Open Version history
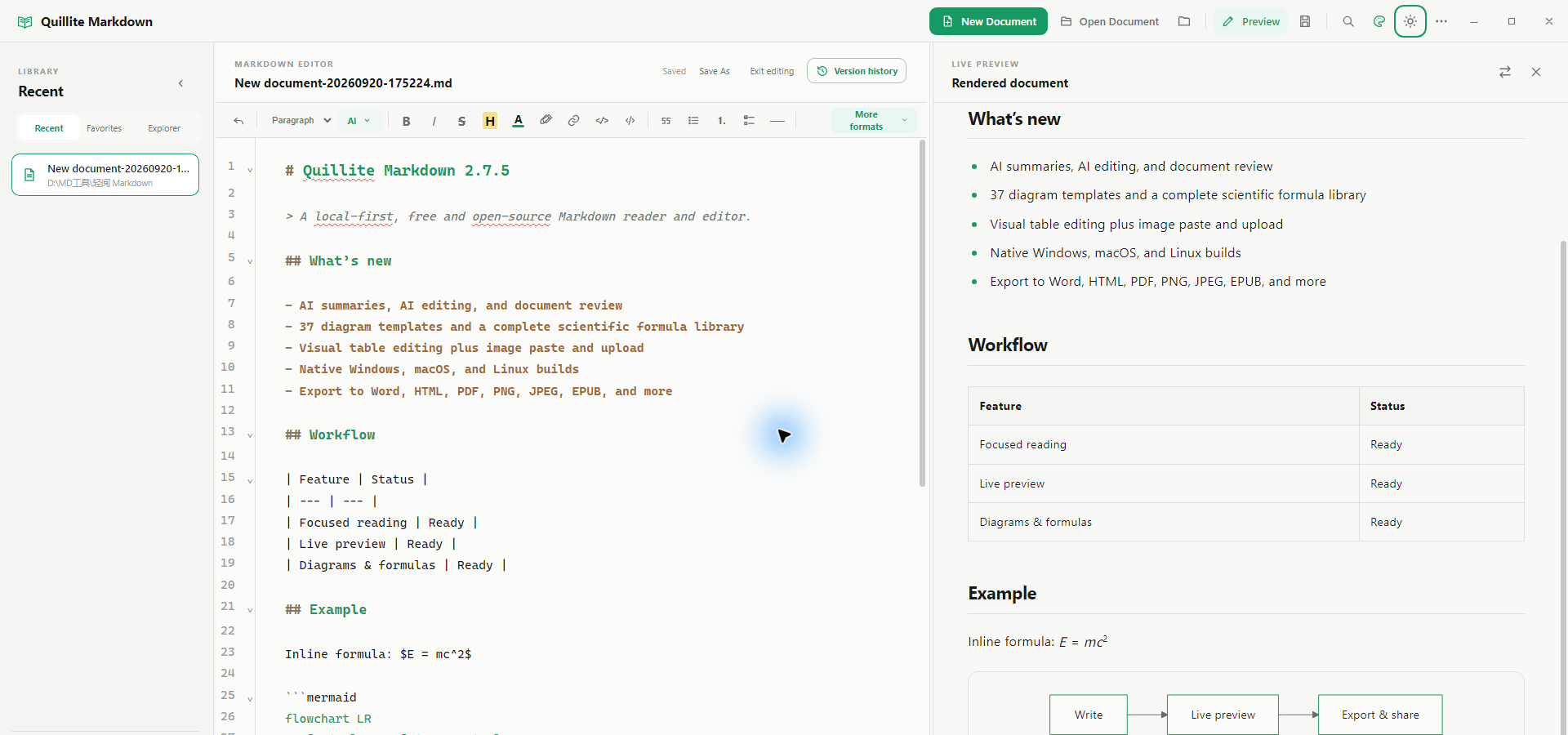Viewport: 1568px width, 735px height. (x=857, y=71)
